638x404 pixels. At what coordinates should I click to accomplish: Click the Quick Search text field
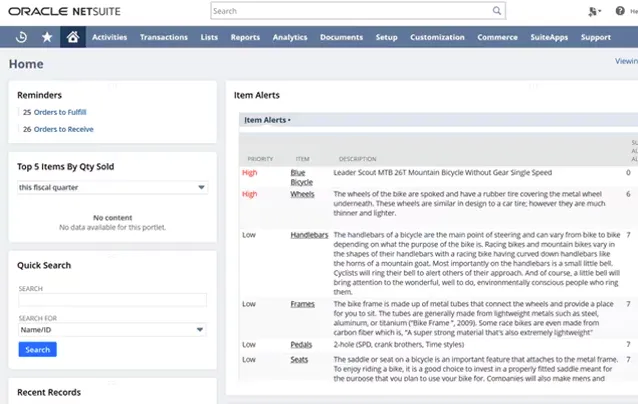click(112, 300)
